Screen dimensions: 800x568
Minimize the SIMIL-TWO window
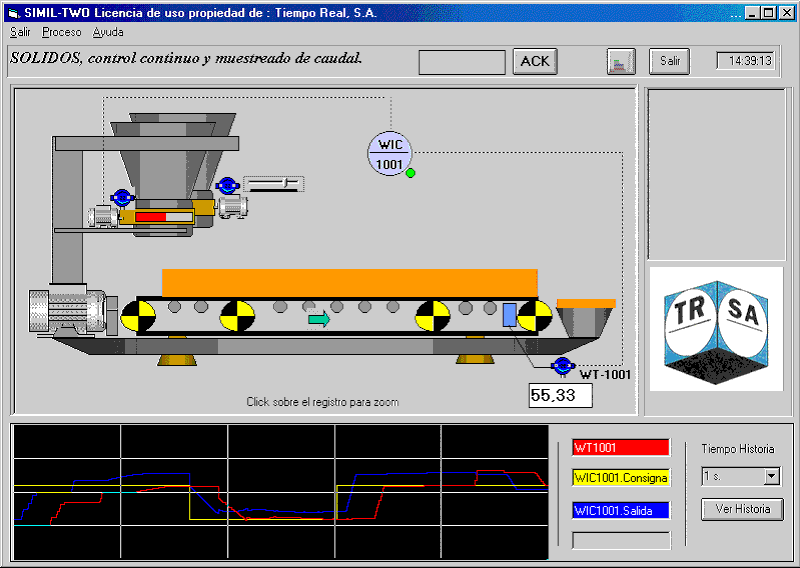(x=752, y=13)
